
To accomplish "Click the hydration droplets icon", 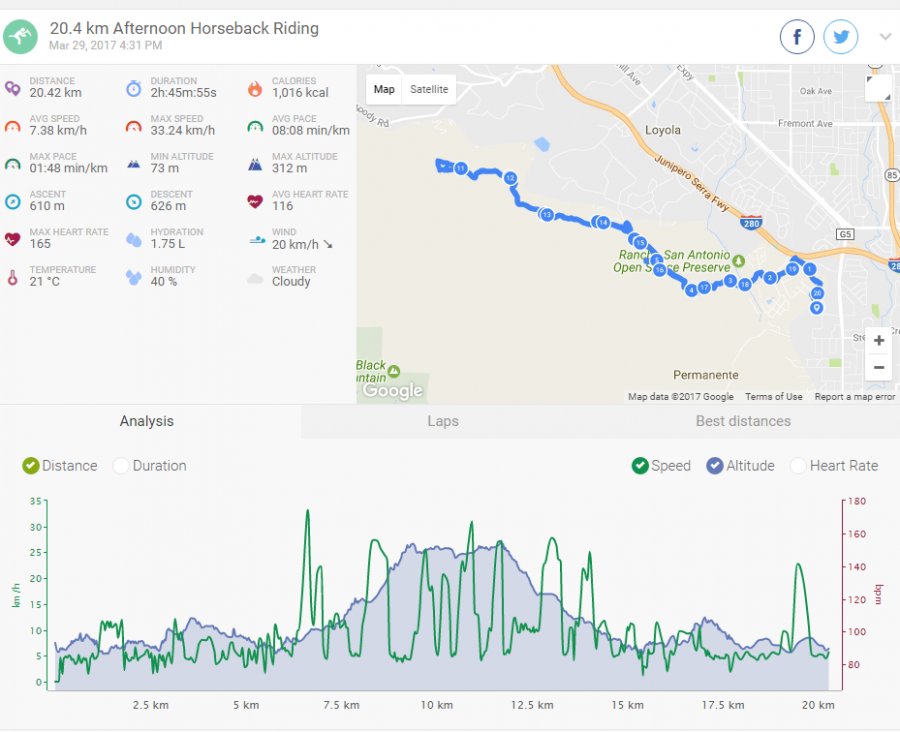I will coord(134,239).
